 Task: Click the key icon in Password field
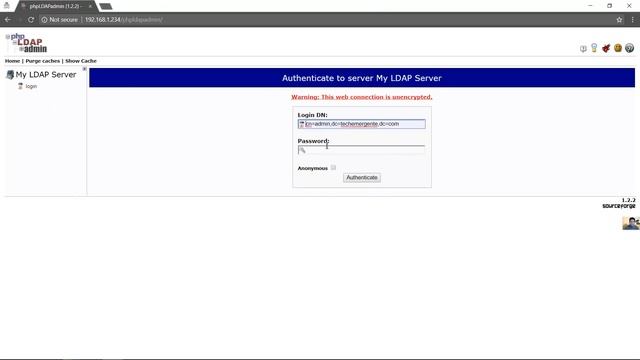[302, 150]
